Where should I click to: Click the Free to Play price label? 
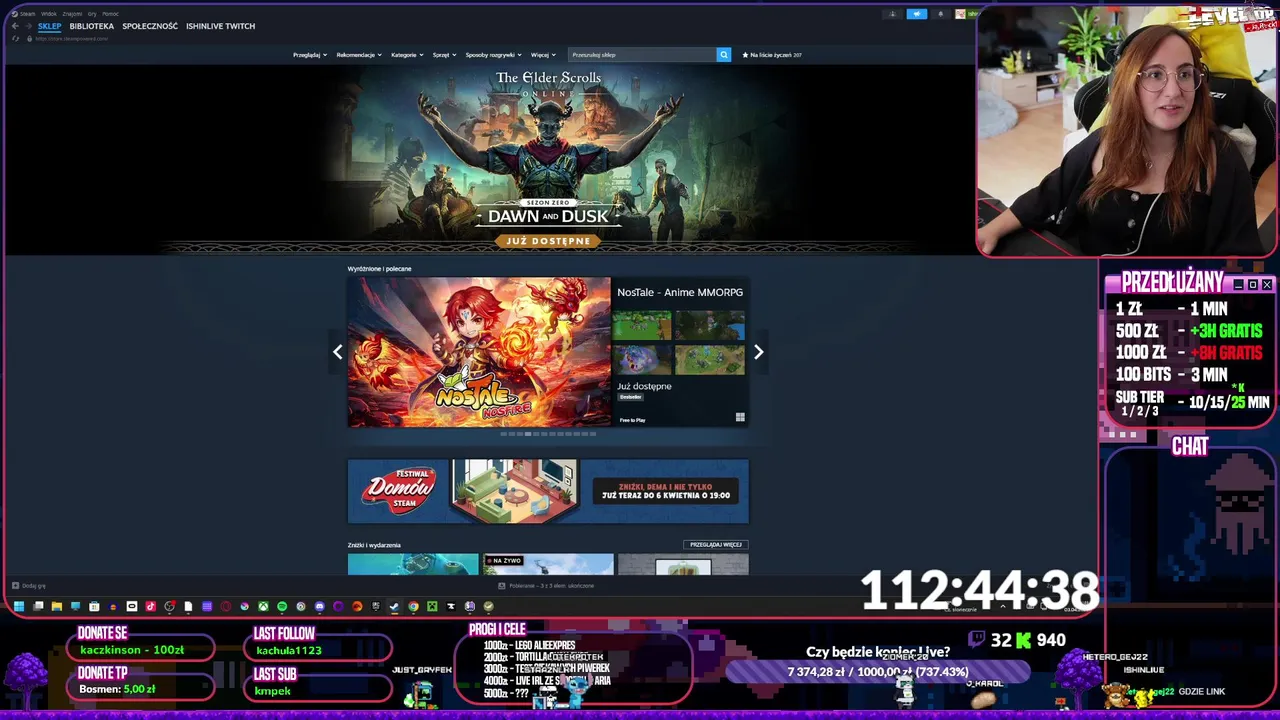(x=632, y=420)
